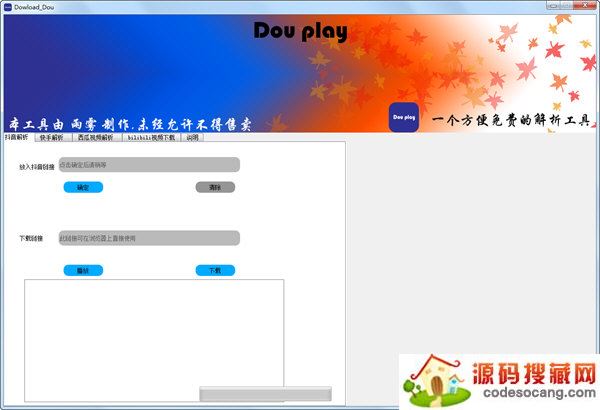Open the 快手解析 tab
The image size is (600, 410).
tap(51, 137)
